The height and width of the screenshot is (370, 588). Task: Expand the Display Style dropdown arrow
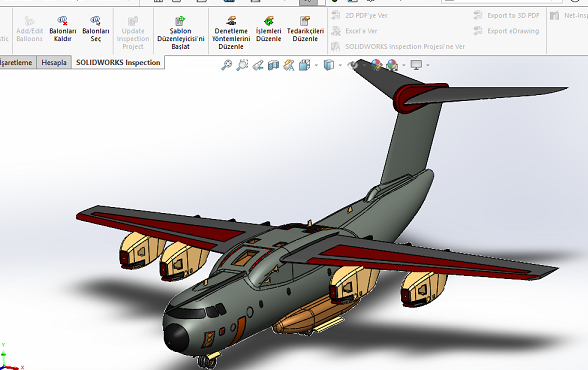[x=340, y=66]
